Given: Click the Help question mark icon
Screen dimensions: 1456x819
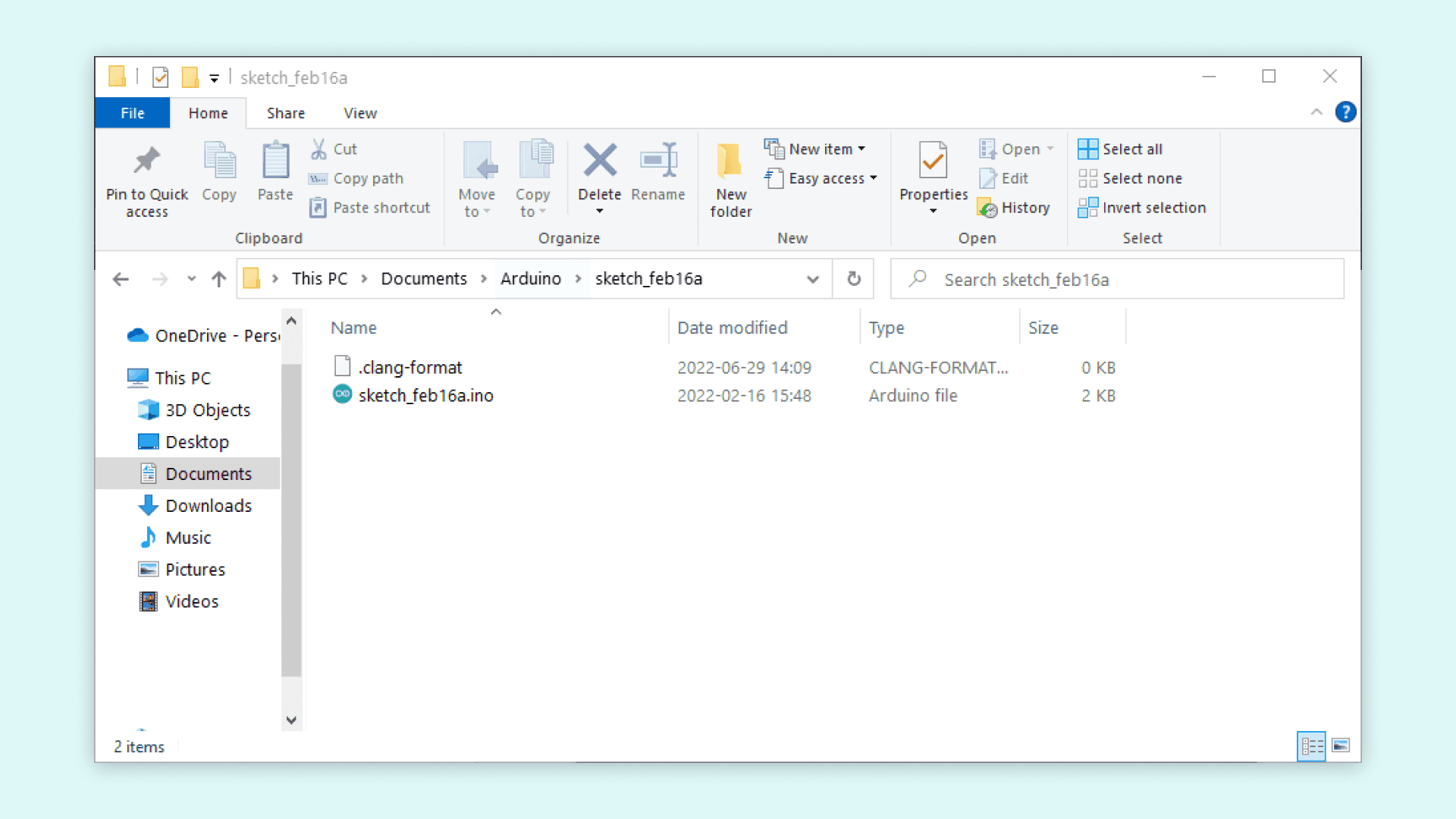Looking at the screenshot, I should click(x=1345, y=112).
